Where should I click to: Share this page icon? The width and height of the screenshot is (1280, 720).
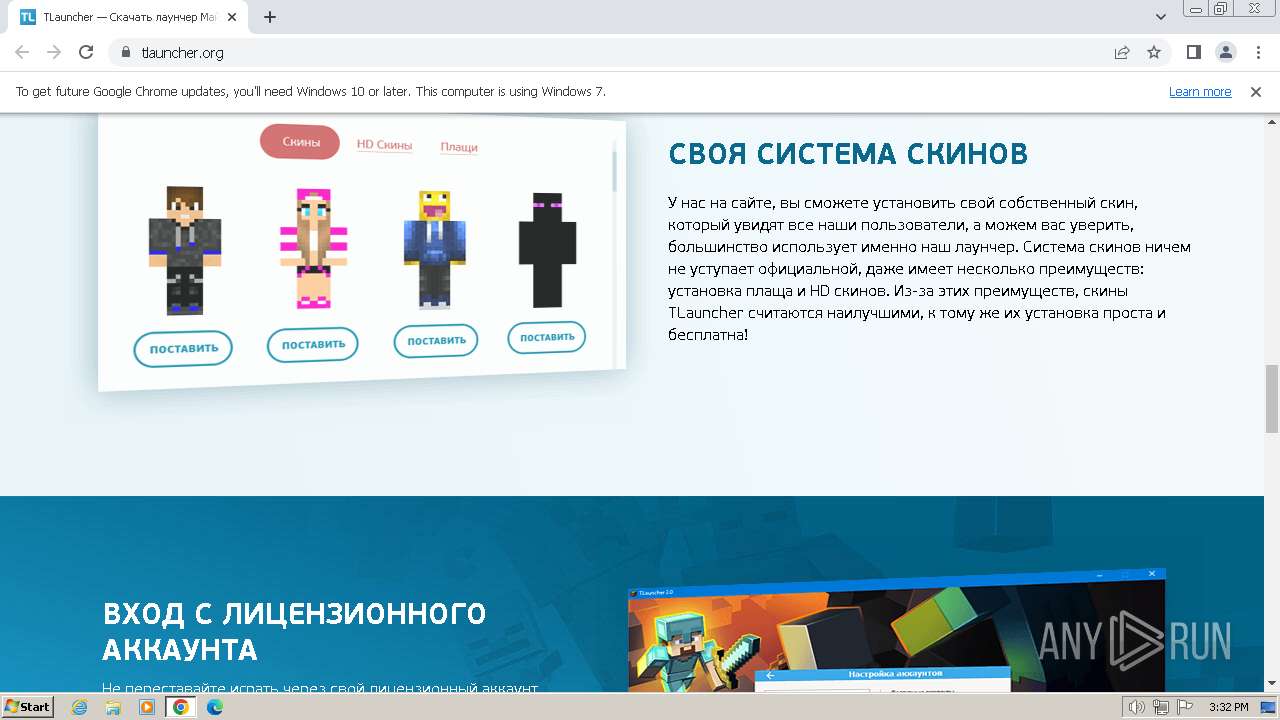[x=1122, y=52]
